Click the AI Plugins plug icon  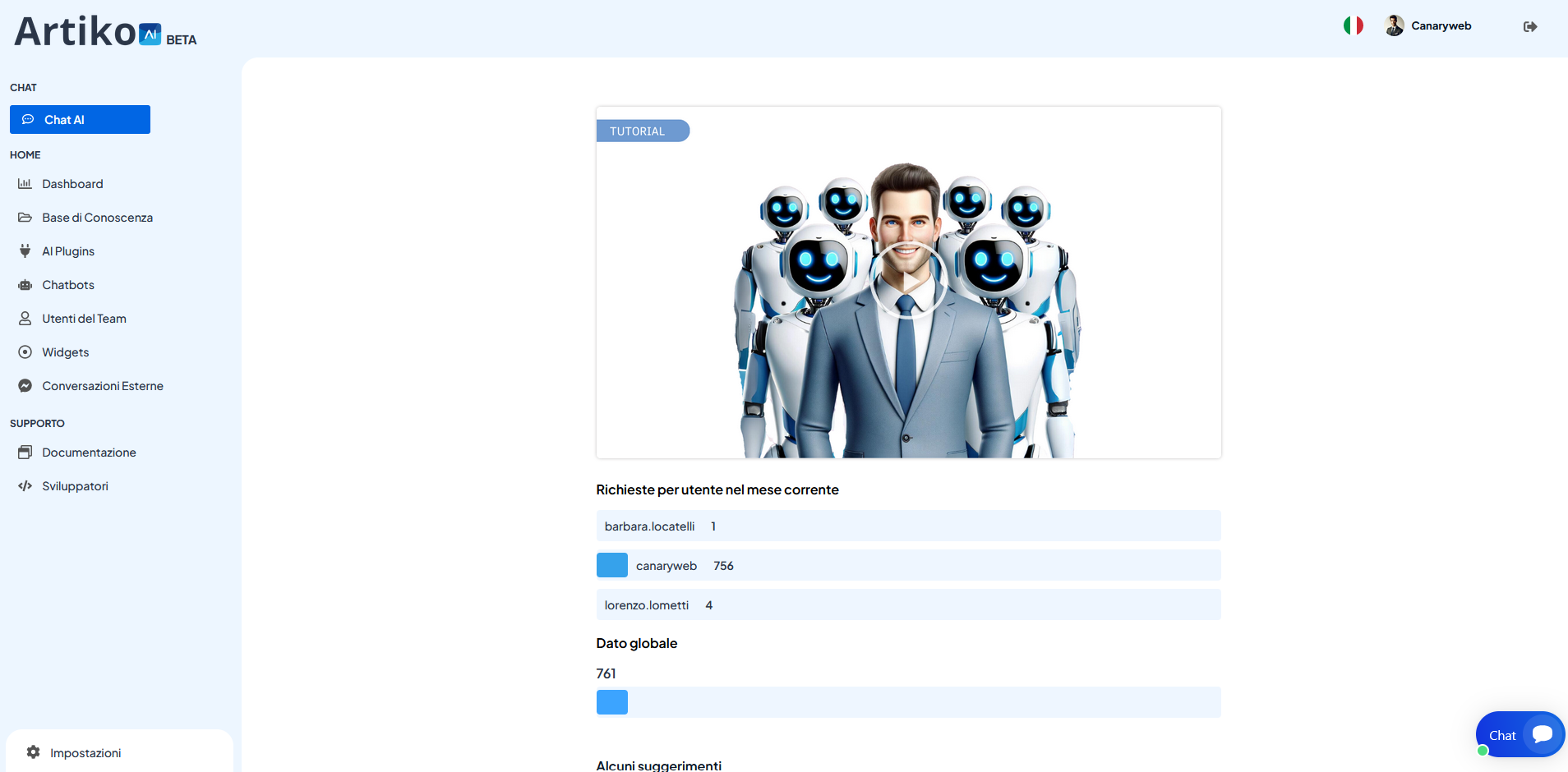pos(25,251)
